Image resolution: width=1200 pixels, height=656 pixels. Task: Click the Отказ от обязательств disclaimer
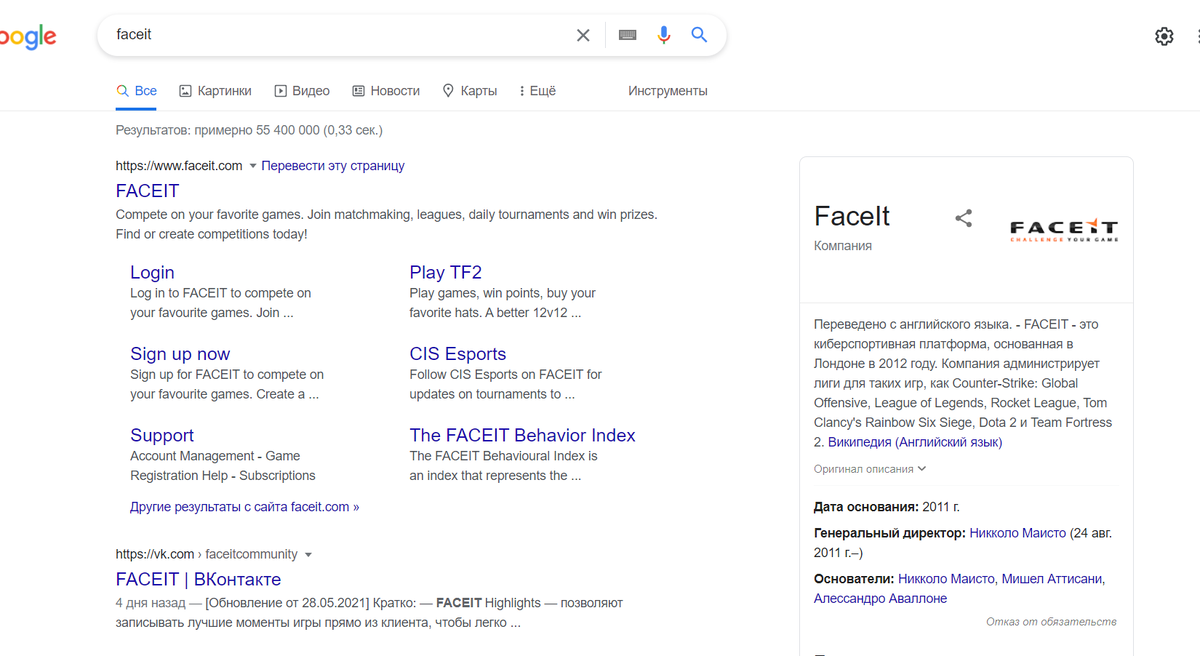1051,622
